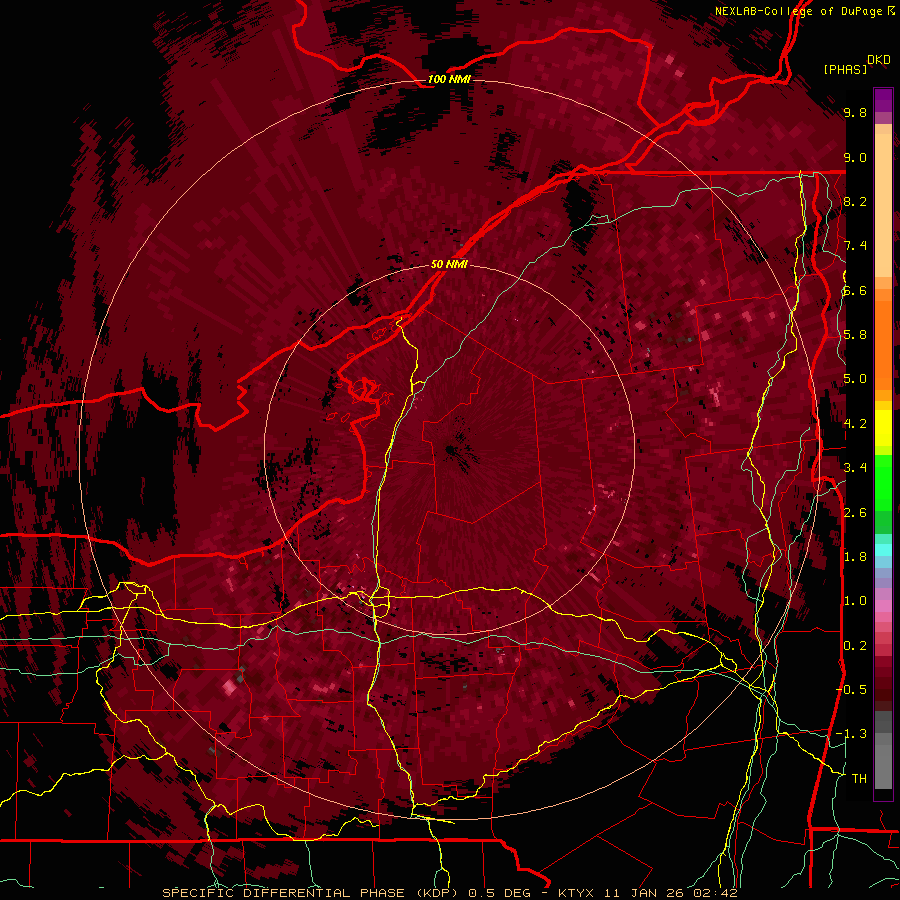Viewport: 900px width, 900px height.
Task: Click the 9.0 legend value
Action: tap(855, 157)
